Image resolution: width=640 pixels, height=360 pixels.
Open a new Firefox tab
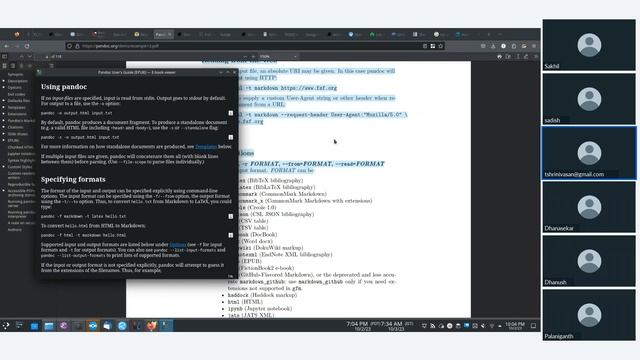489,35
